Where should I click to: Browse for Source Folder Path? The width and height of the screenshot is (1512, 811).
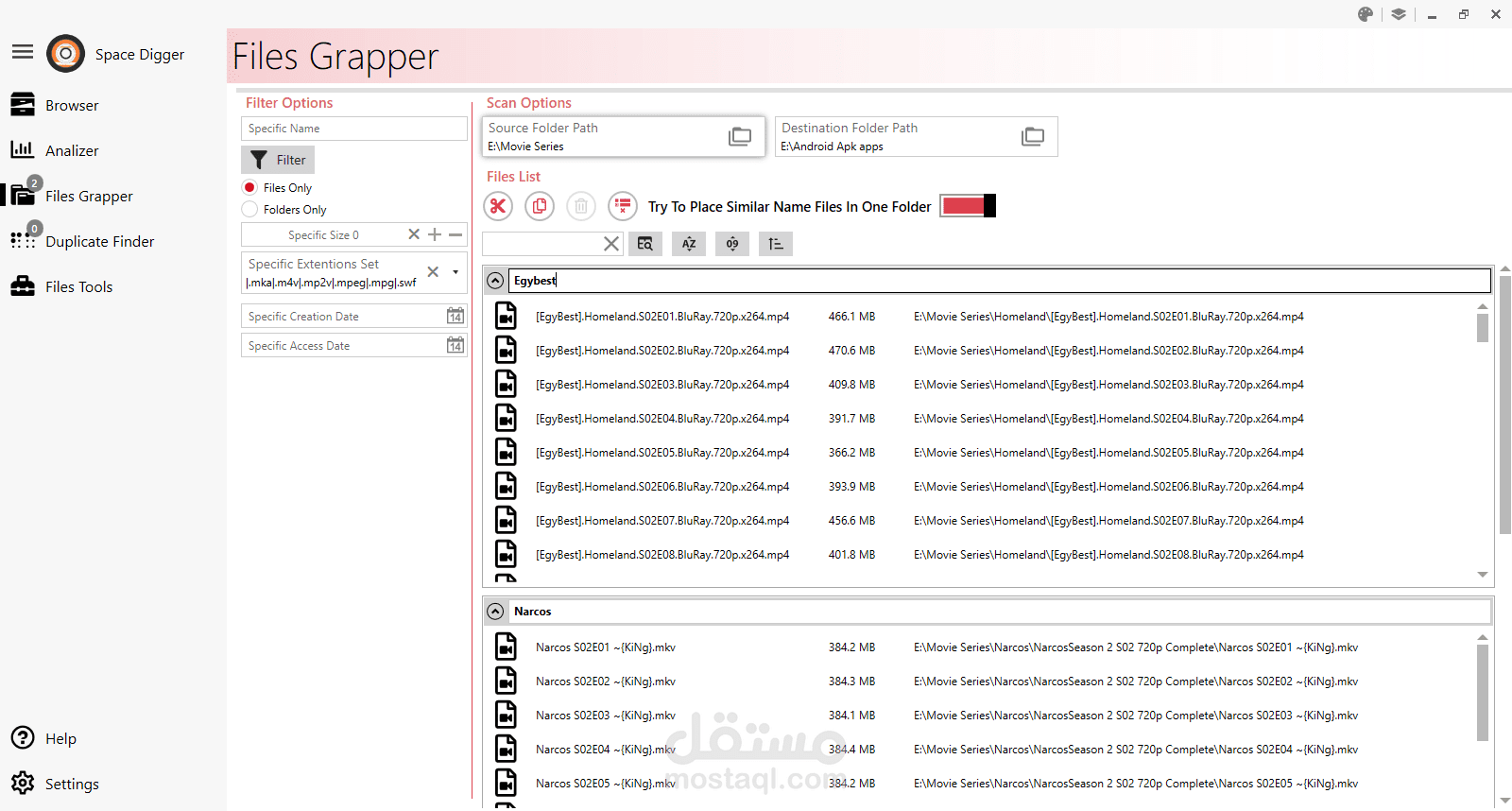click(740, 136)
